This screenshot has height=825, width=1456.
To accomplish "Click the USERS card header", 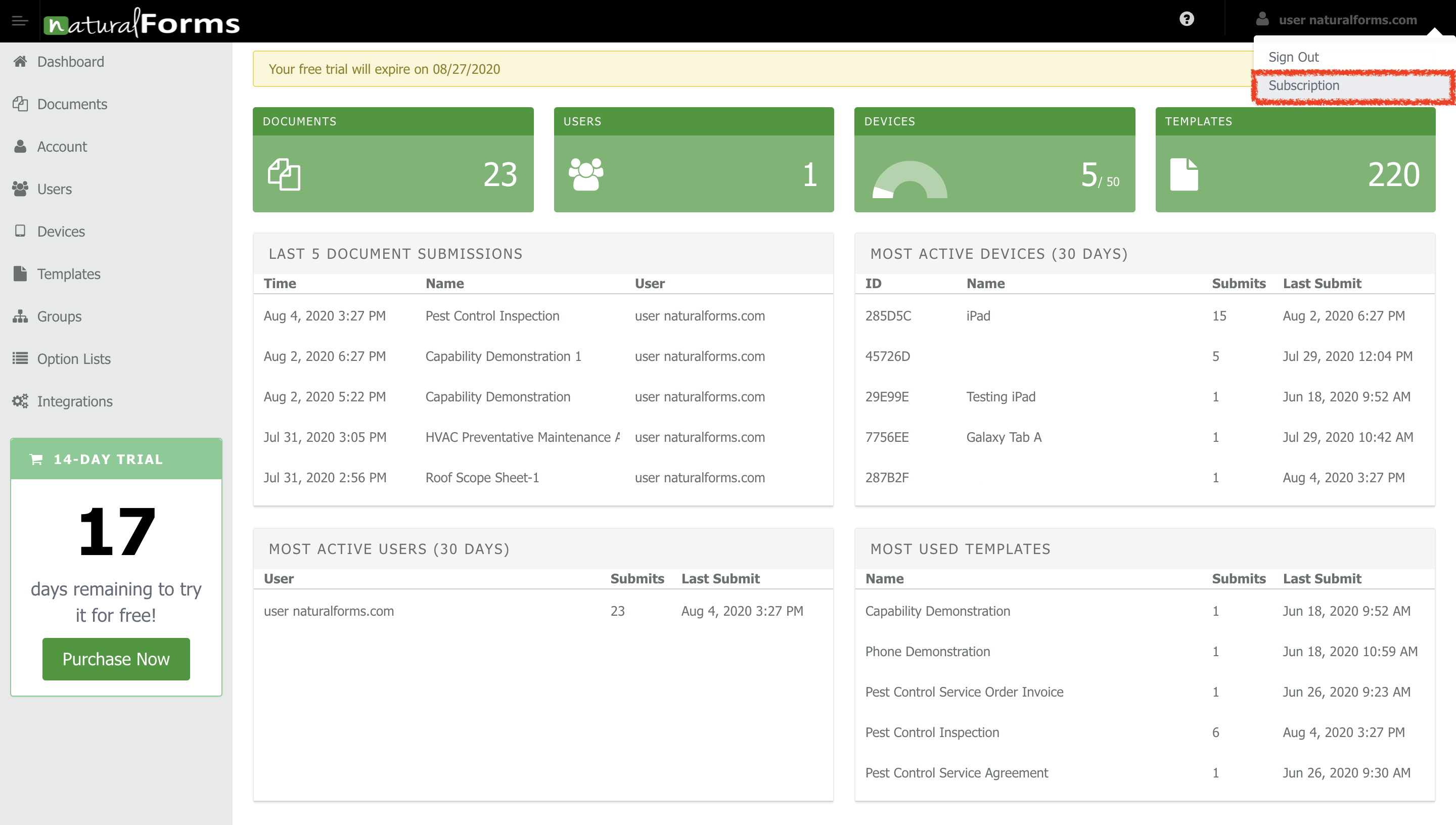I will 694,121.
